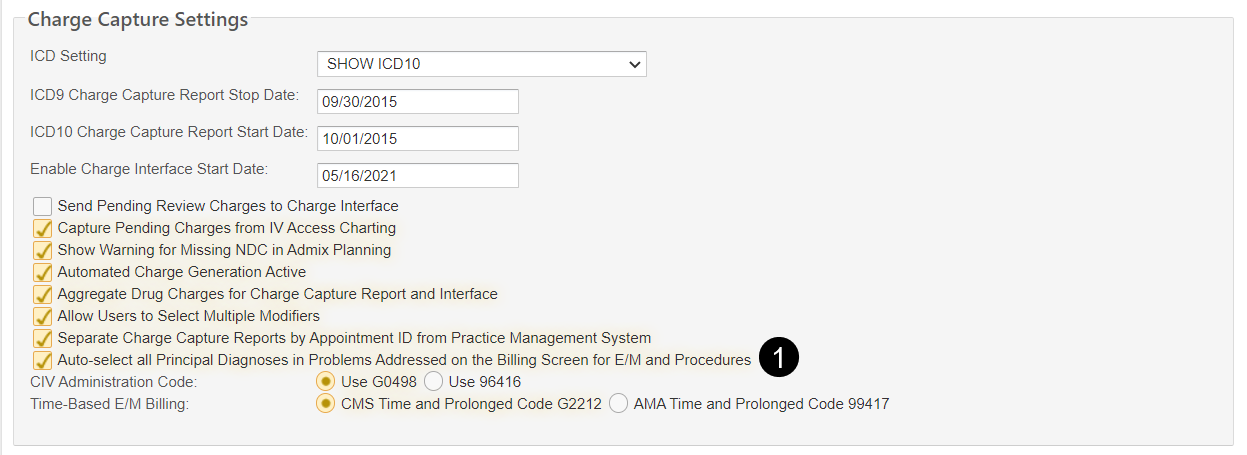Open the ICD Setting dropdown

pyautogui.click(x=481, y=64)
